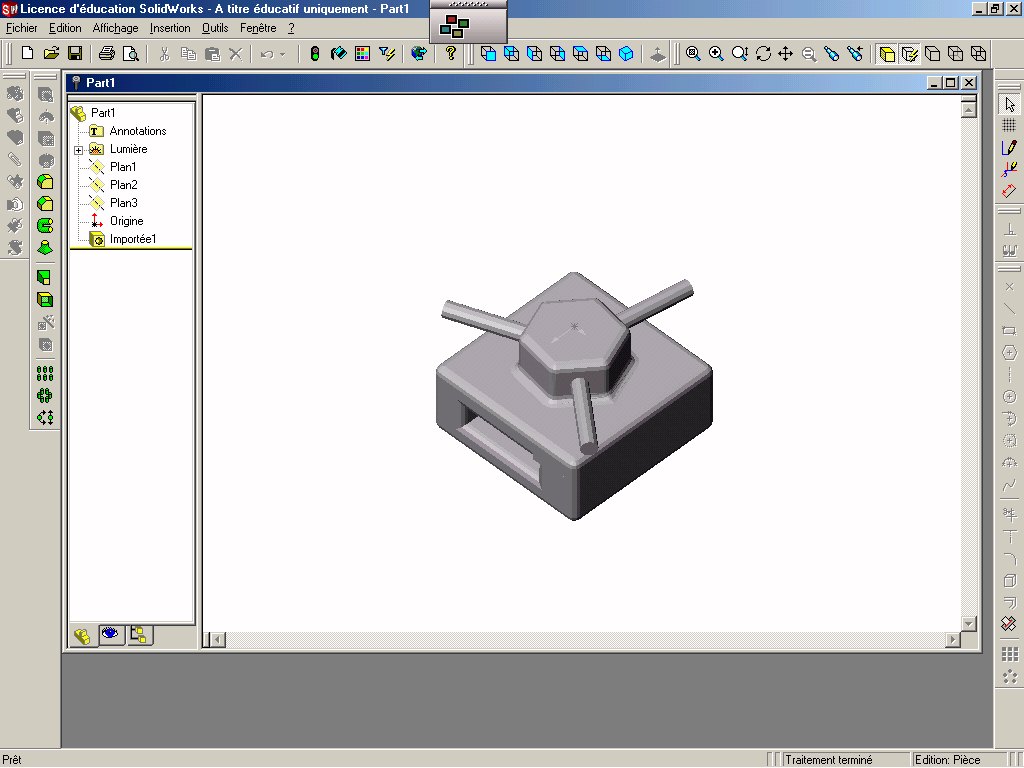Click the linear pattern feature icon

click(45, 373)
